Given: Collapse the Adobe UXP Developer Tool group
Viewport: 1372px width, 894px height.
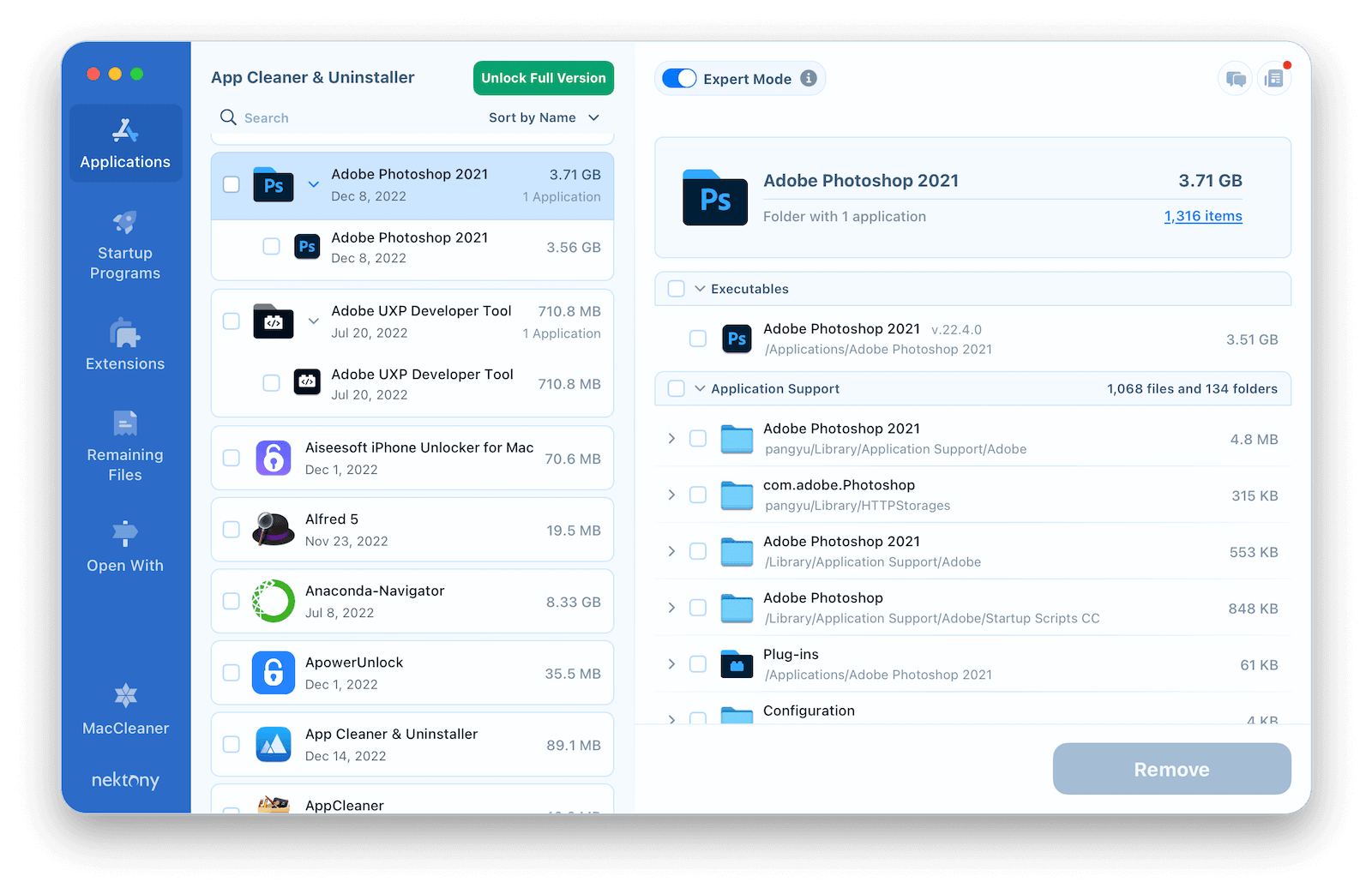Looking at the screenshot, I should click(314, 321).
